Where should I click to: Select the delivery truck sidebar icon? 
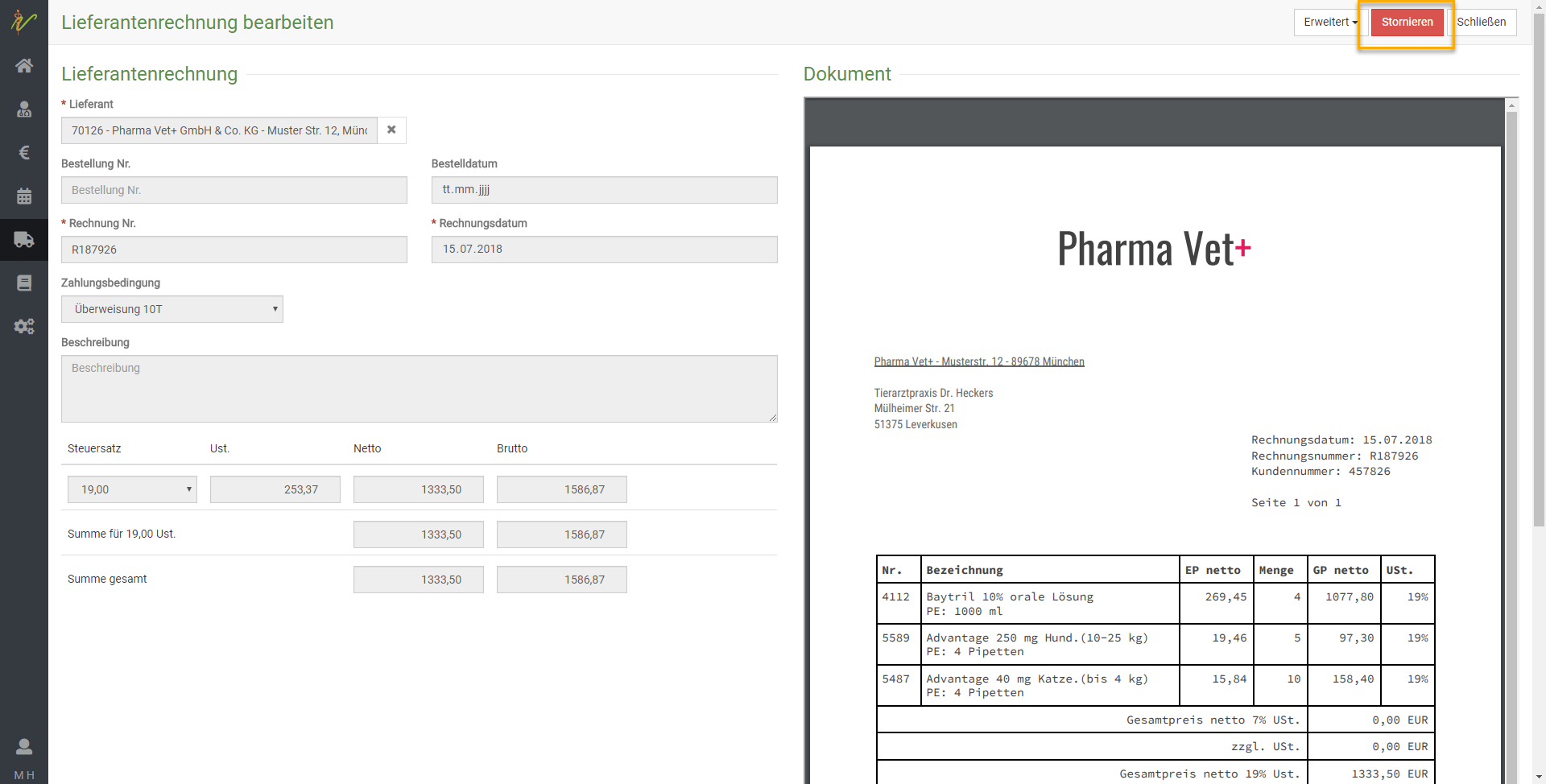(x=24, y=240)
